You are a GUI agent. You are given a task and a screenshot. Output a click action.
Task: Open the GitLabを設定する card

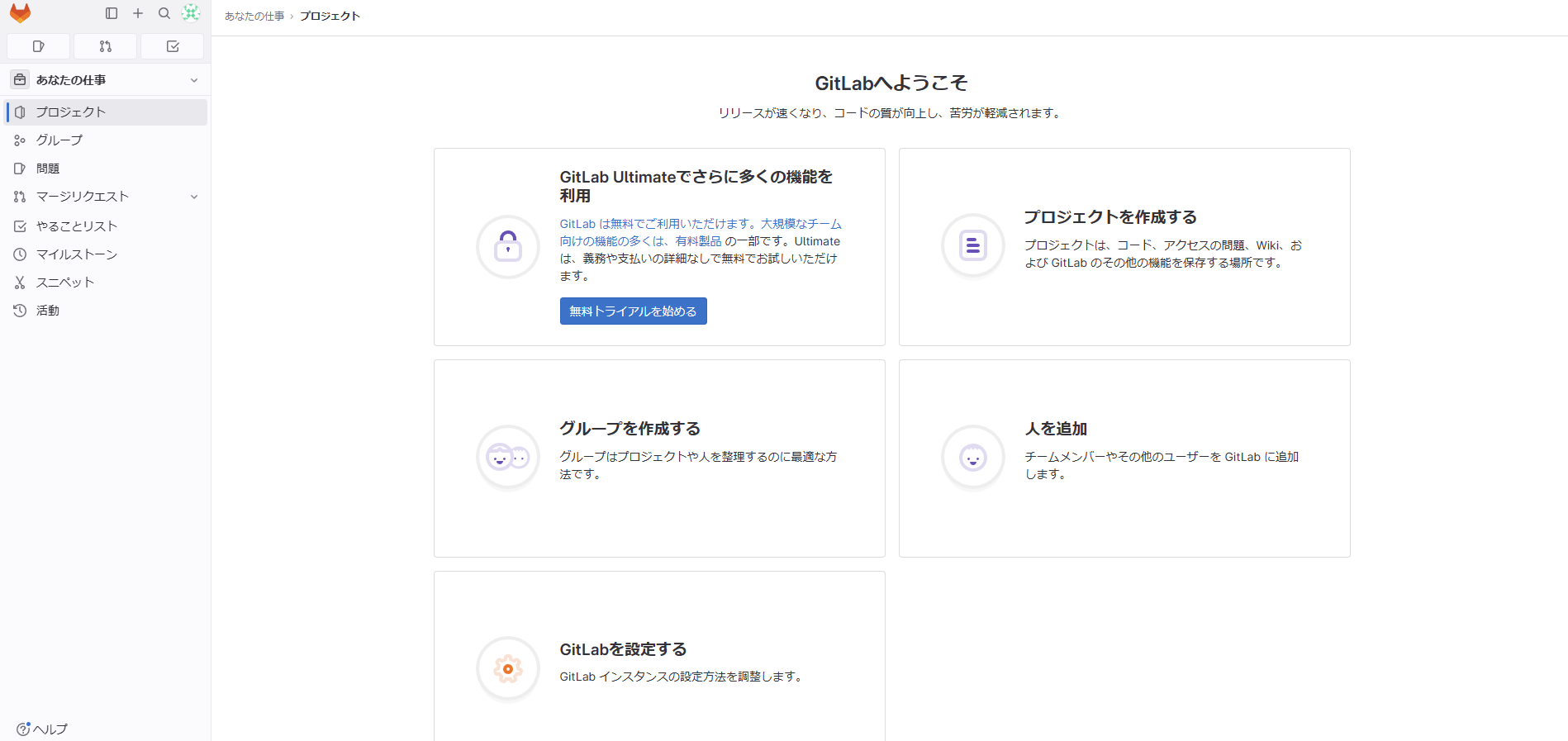click(659, 657)
